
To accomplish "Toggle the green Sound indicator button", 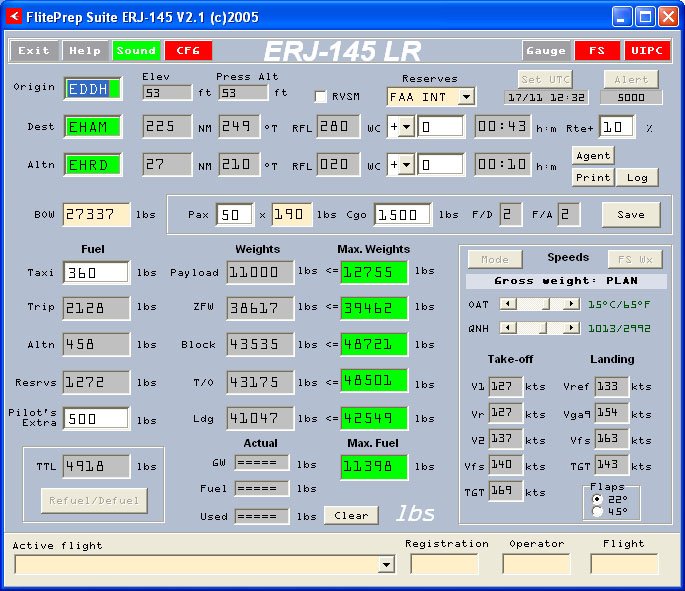I will (136, 51).
